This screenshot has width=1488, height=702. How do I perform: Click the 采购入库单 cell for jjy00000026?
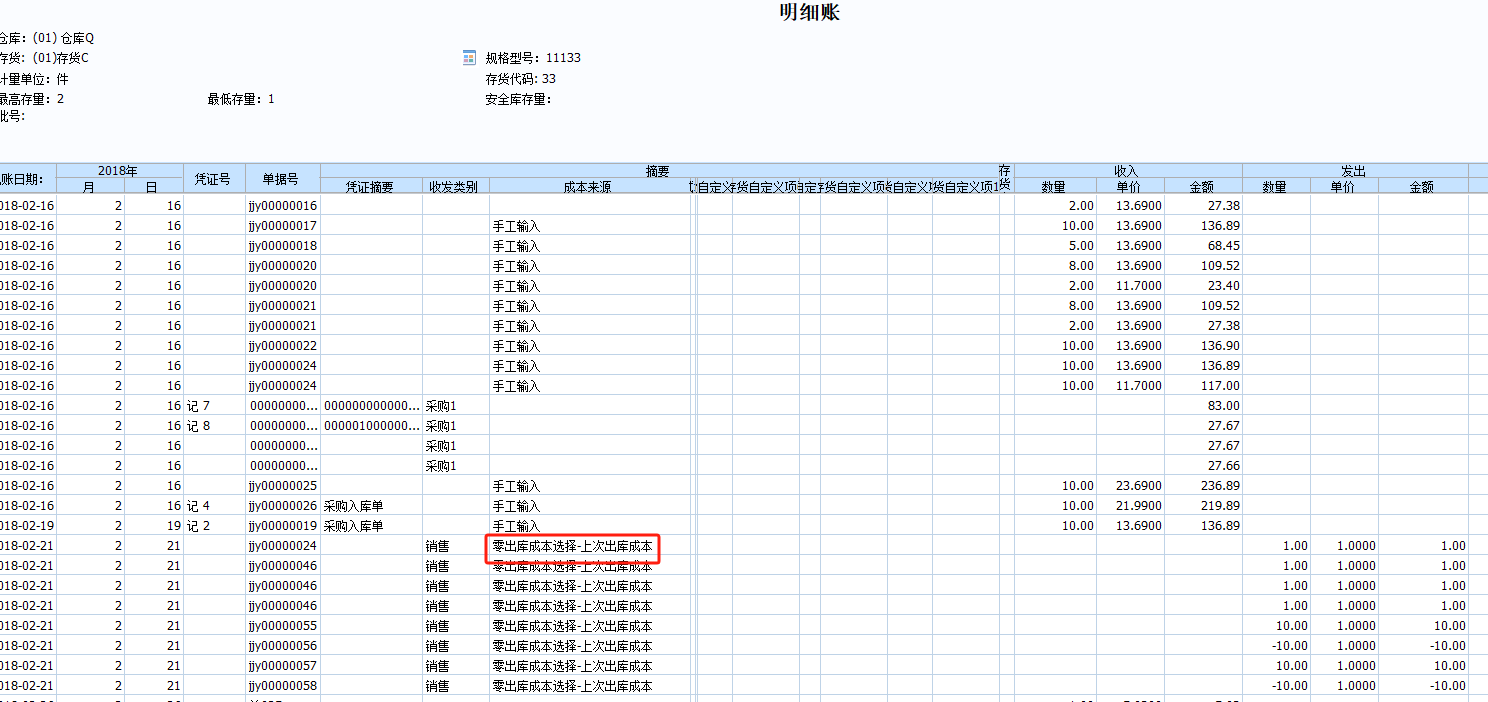pos(353,506)
